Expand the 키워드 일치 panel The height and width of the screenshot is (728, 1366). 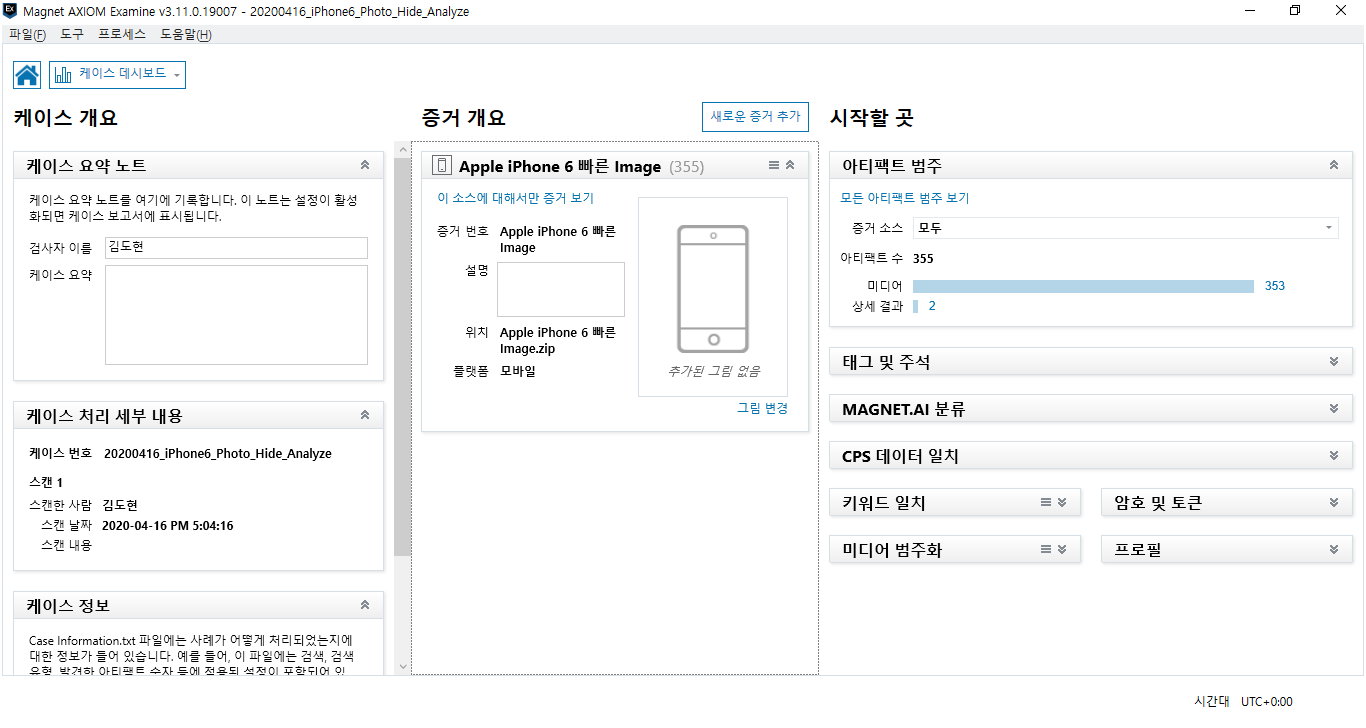click(1062, 502)
